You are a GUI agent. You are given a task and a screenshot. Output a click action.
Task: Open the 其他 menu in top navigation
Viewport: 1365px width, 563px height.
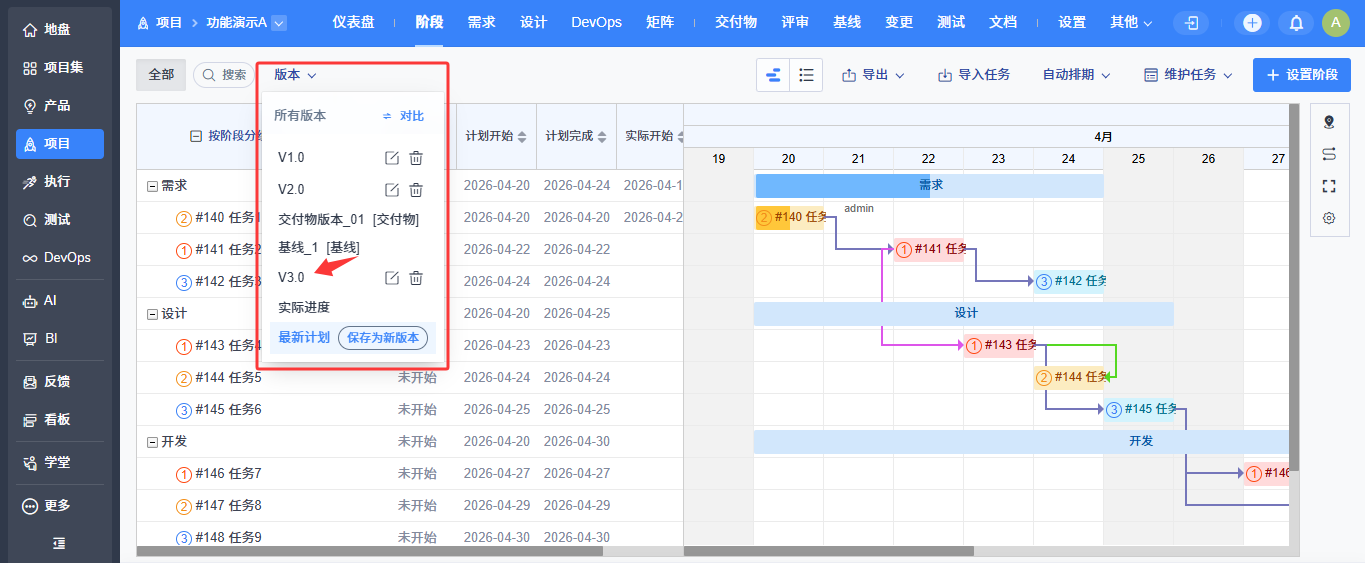1131,23
